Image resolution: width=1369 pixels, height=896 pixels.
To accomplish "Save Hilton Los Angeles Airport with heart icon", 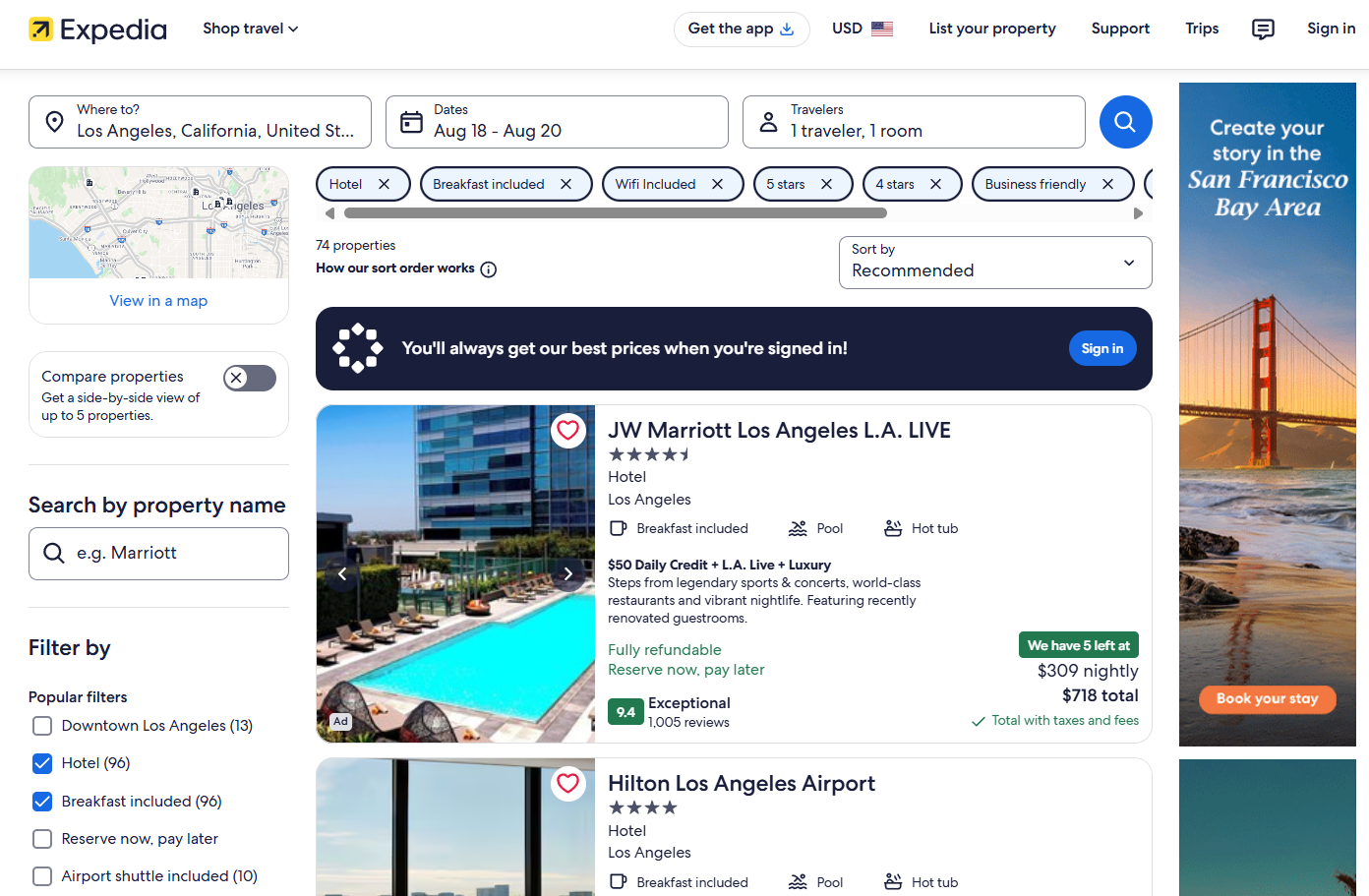I will pos(567,783).
